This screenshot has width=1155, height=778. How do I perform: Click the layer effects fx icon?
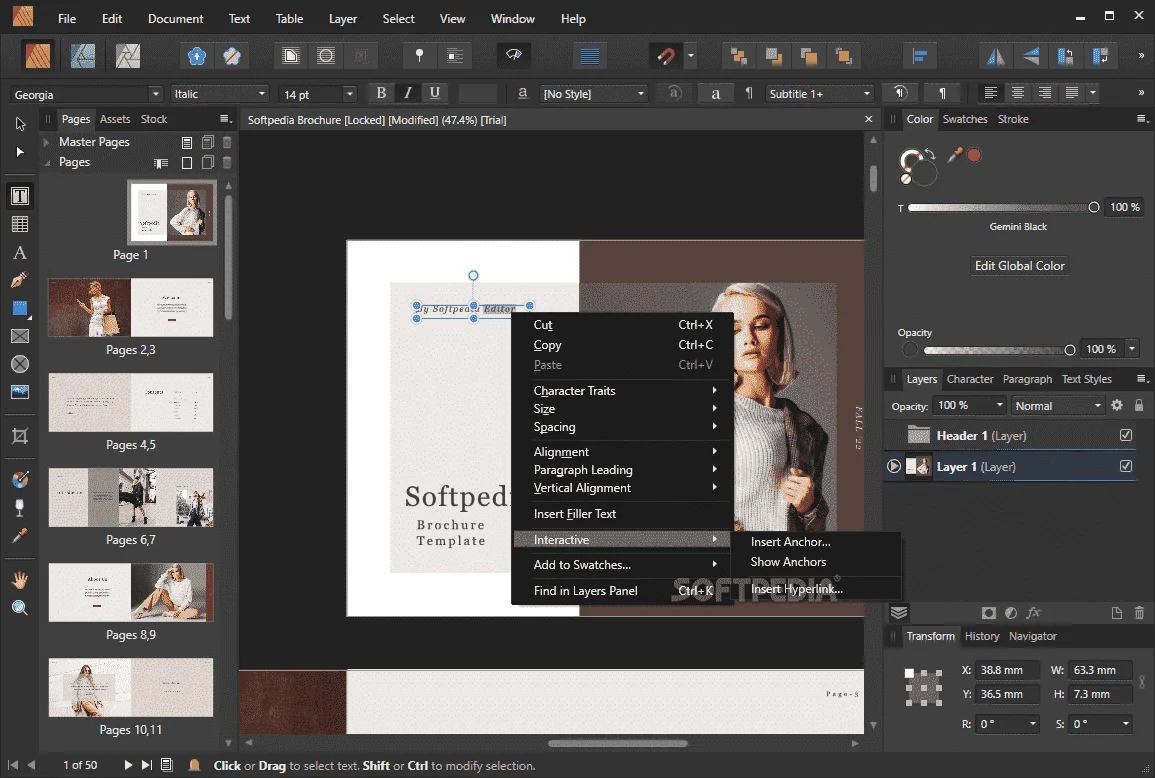coord(1033,612)
